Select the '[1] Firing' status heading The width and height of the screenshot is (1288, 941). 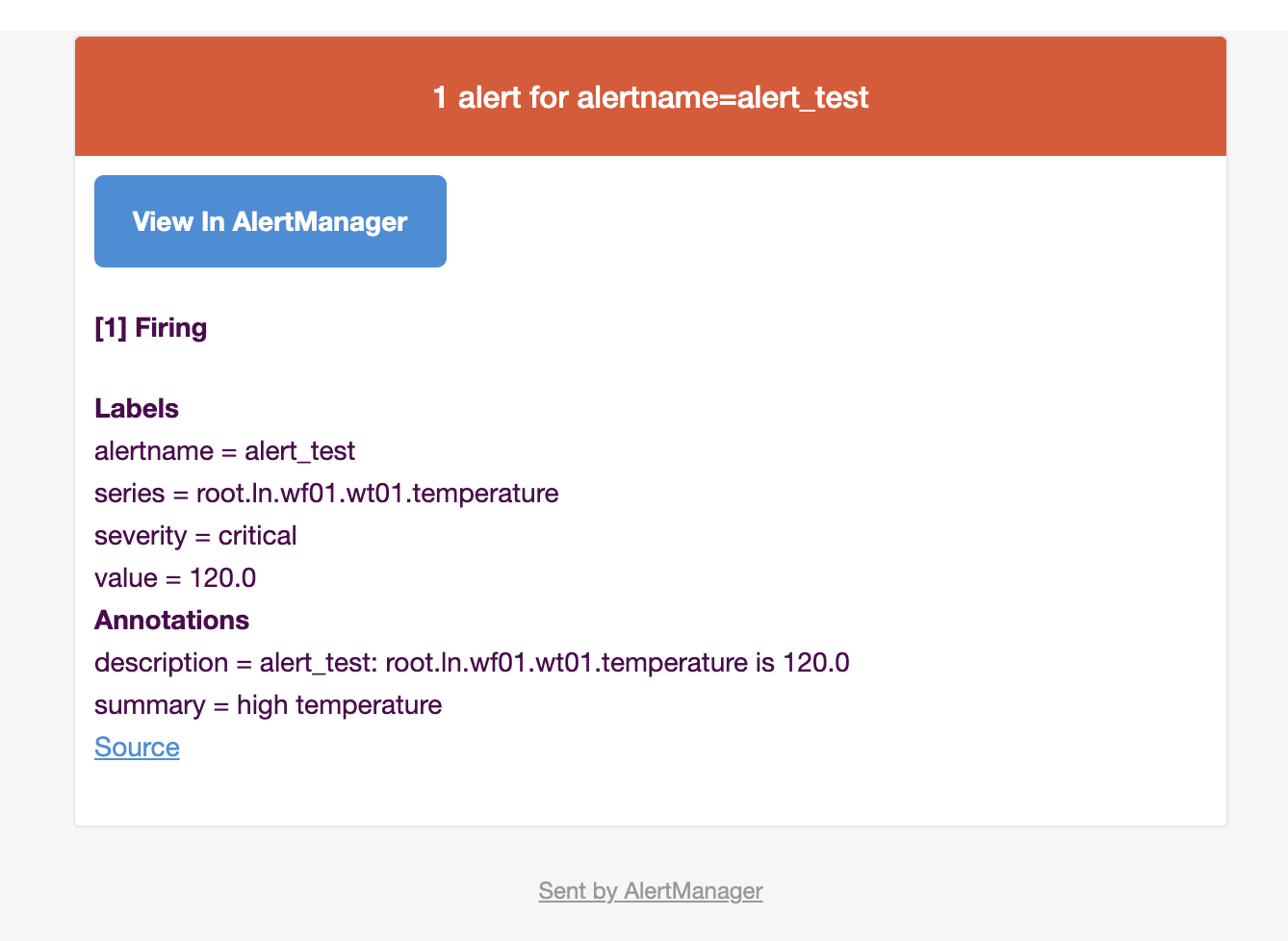[x=151, y=328]
